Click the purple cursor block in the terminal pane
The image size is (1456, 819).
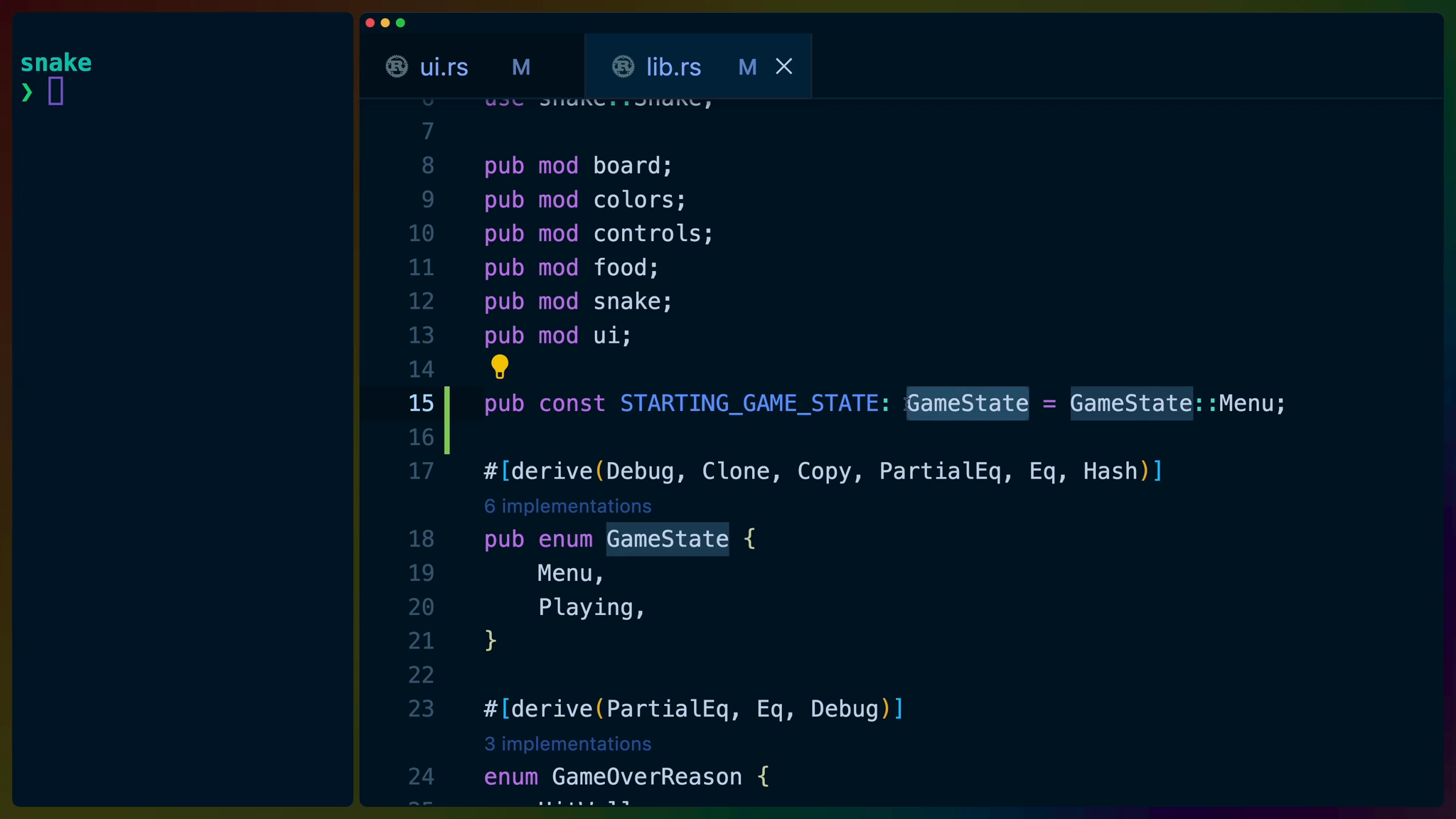point(56,91)
